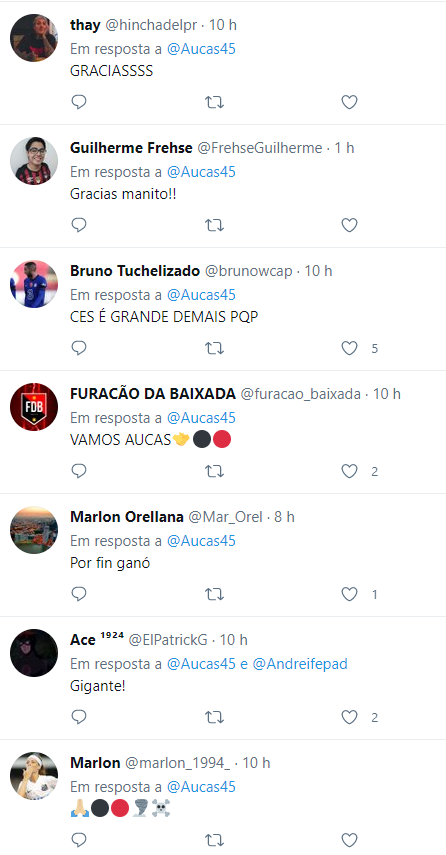The height and width of the screenshot is (855, 446).
Task: Open Bruno Tuchelizado's profile avatar
Action: click(34, 284)
